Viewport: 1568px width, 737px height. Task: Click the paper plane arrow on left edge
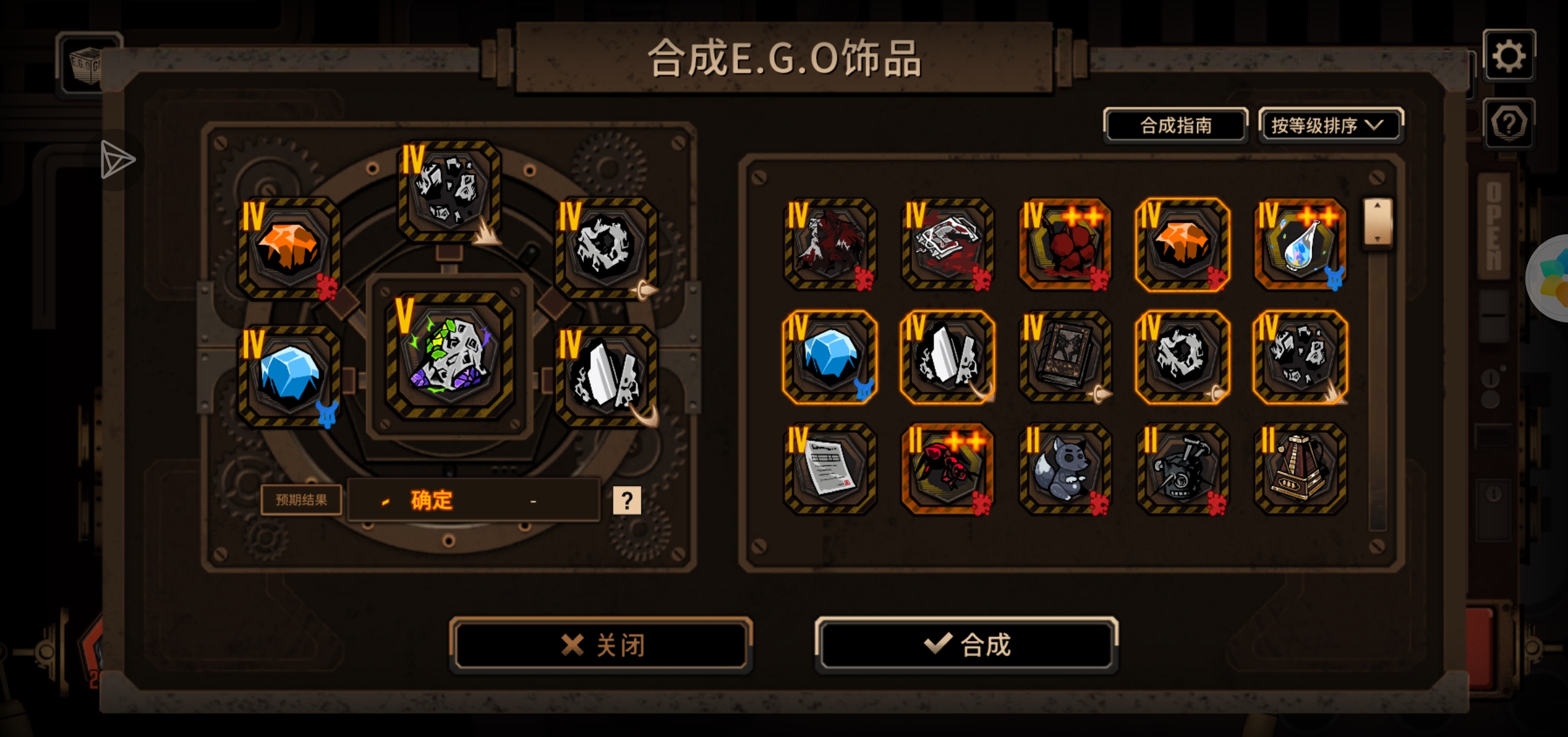[x=118, y=159]
